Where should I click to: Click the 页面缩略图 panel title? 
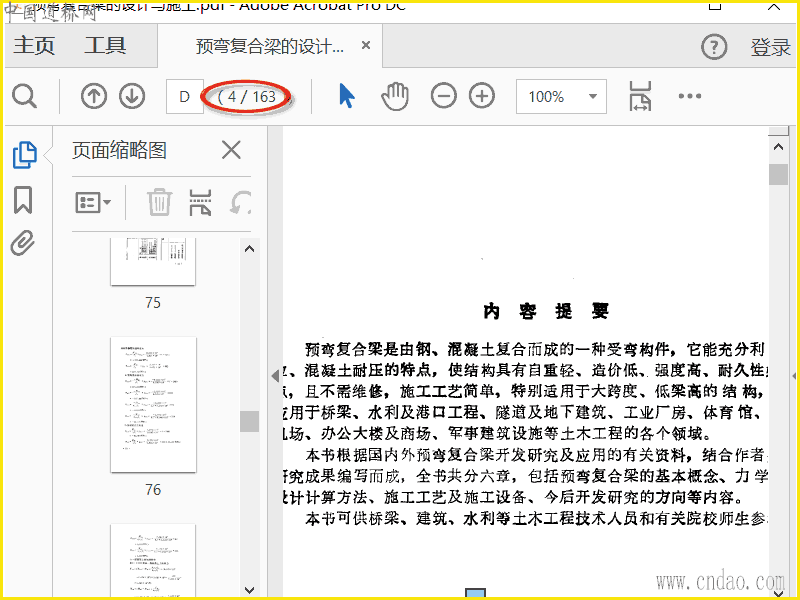[x=119, y=151]
